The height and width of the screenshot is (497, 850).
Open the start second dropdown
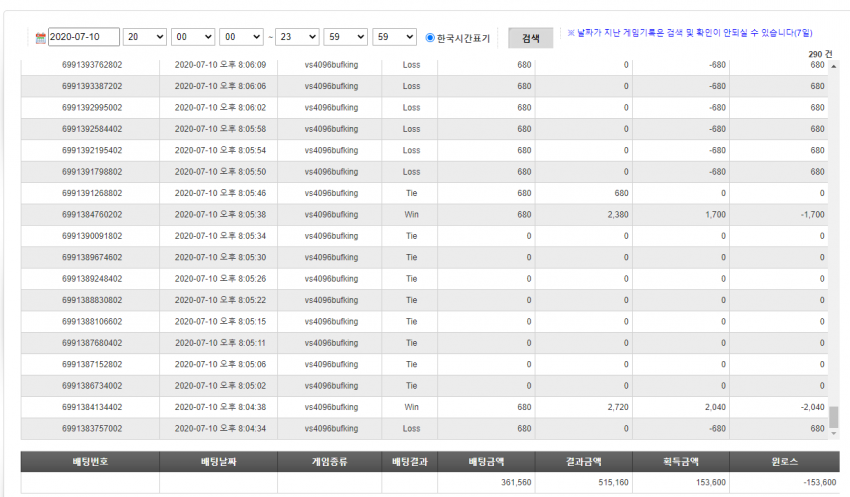(241, 37)
